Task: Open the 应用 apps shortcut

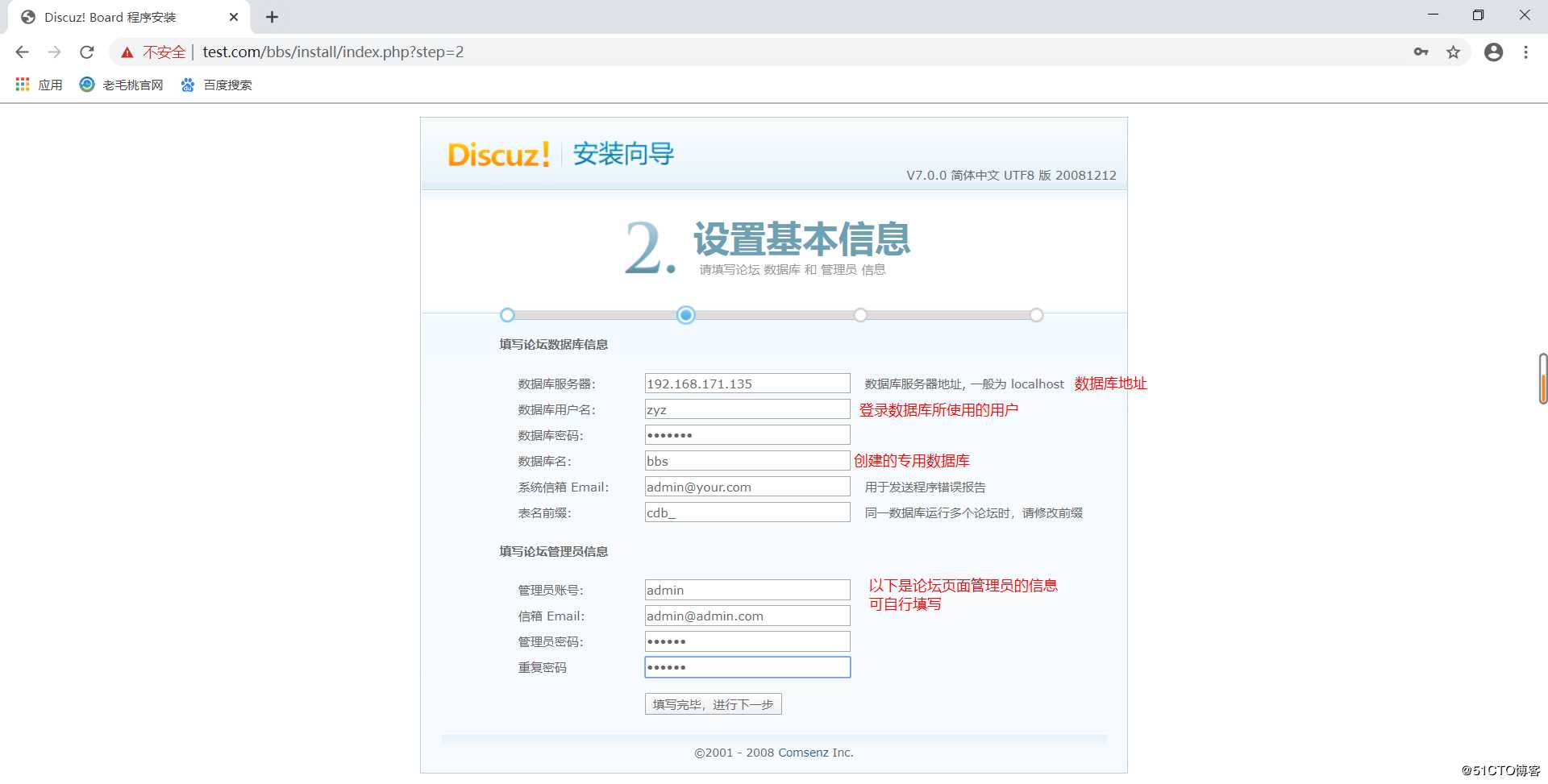Action: tap(39, 85)
